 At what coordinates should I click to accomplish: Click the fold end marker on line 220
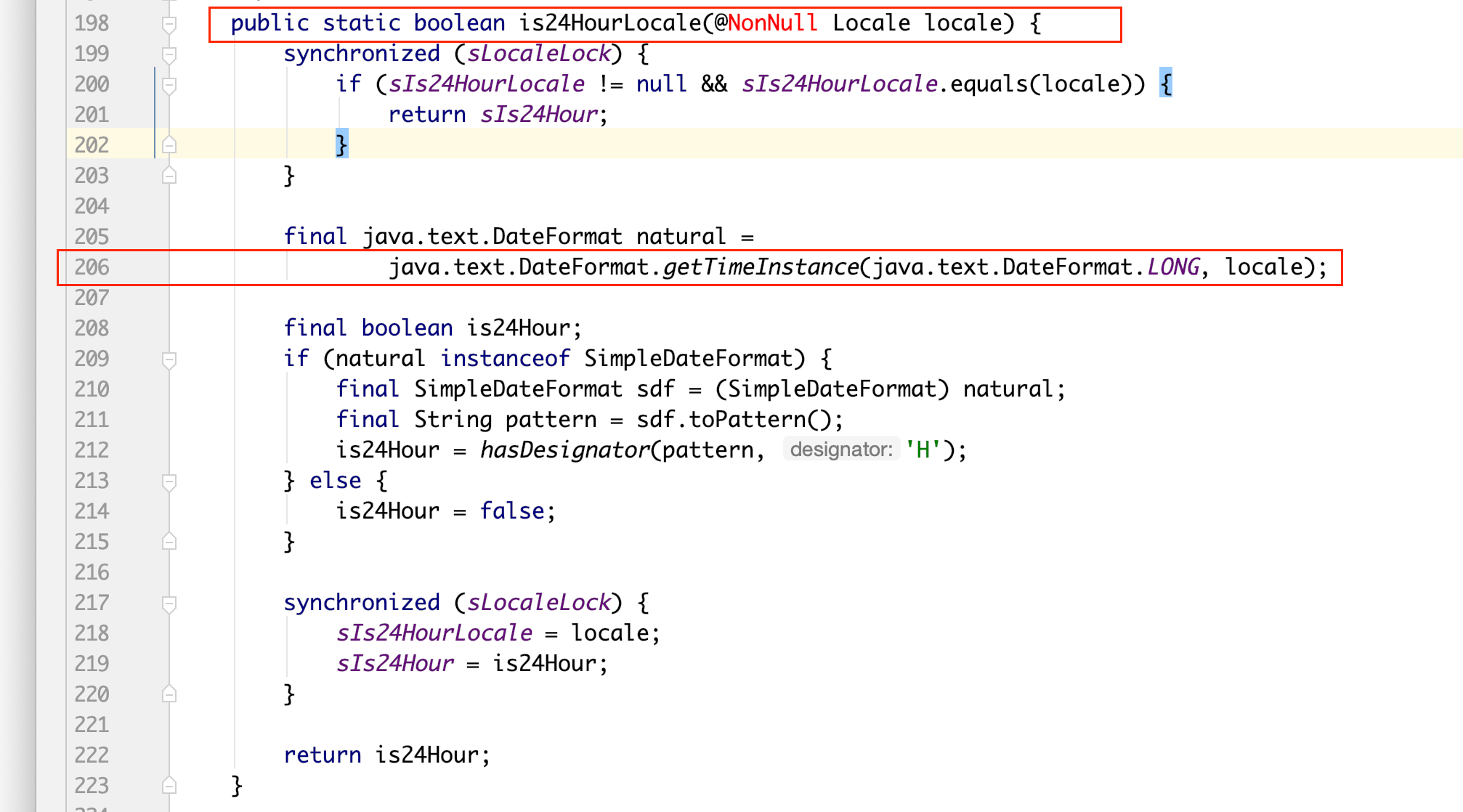coord(169,694)
